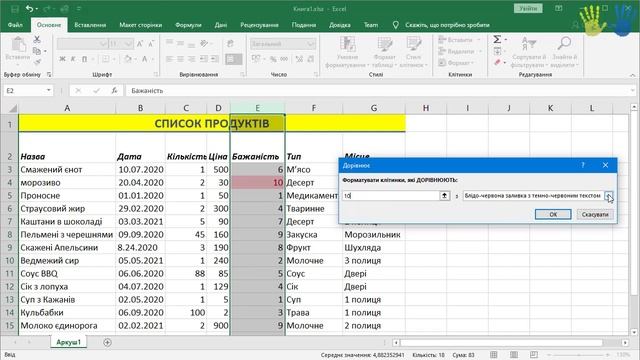Click Merge and center icon

pyautogui.click(x=233, y=59)
